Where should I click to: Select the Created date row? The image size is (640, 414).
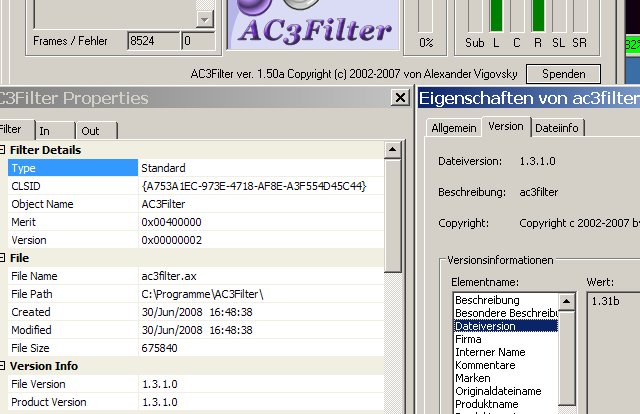coord(196,312)
